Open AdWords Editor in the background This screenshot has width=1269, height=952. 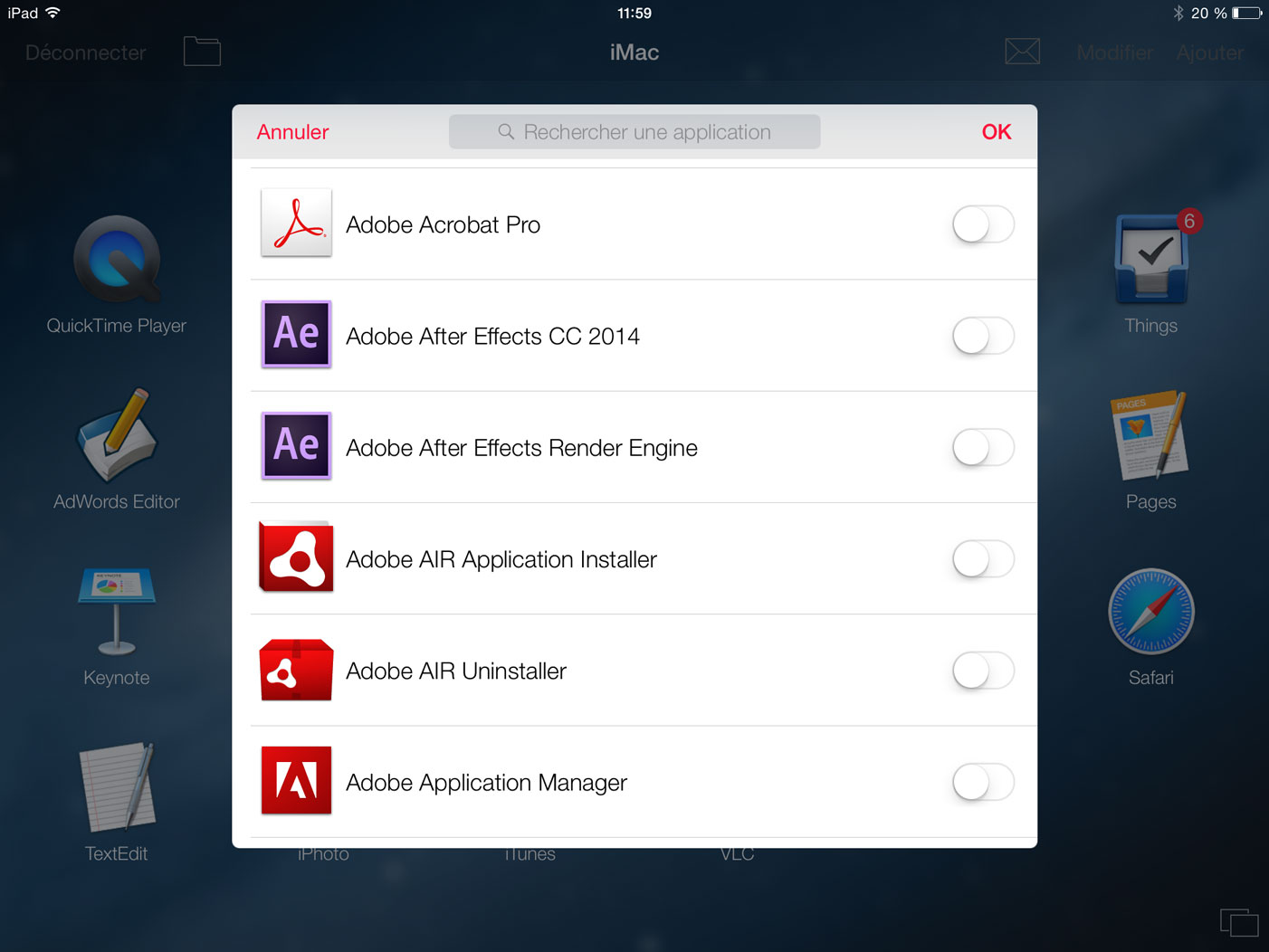(117, 435)
